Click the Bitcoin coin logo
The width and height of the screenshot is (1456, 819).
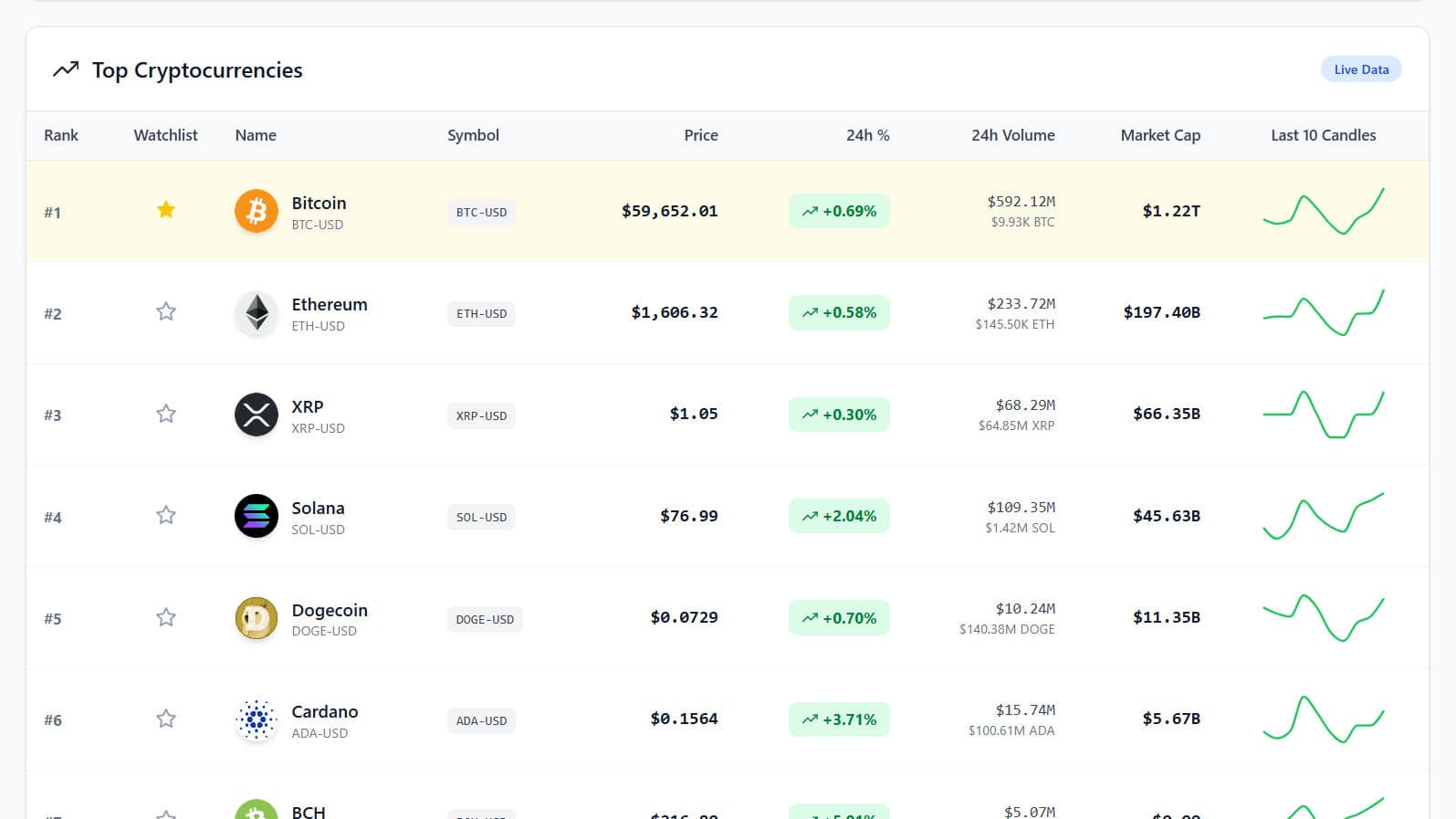pyautogui.click(x=257, y=211)
